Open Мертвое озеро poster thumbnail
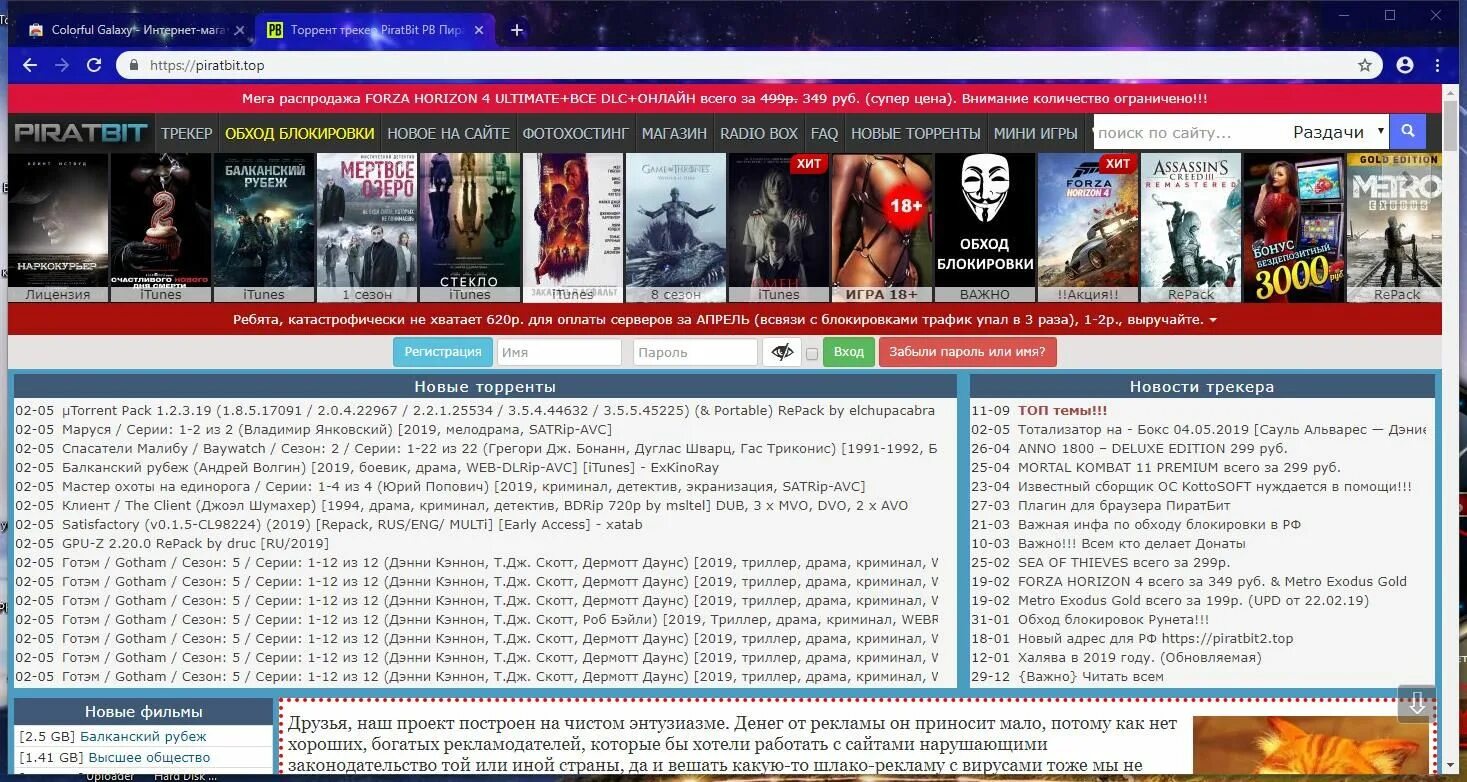The height and width of the screenshot is (782, 1467). 367,227
